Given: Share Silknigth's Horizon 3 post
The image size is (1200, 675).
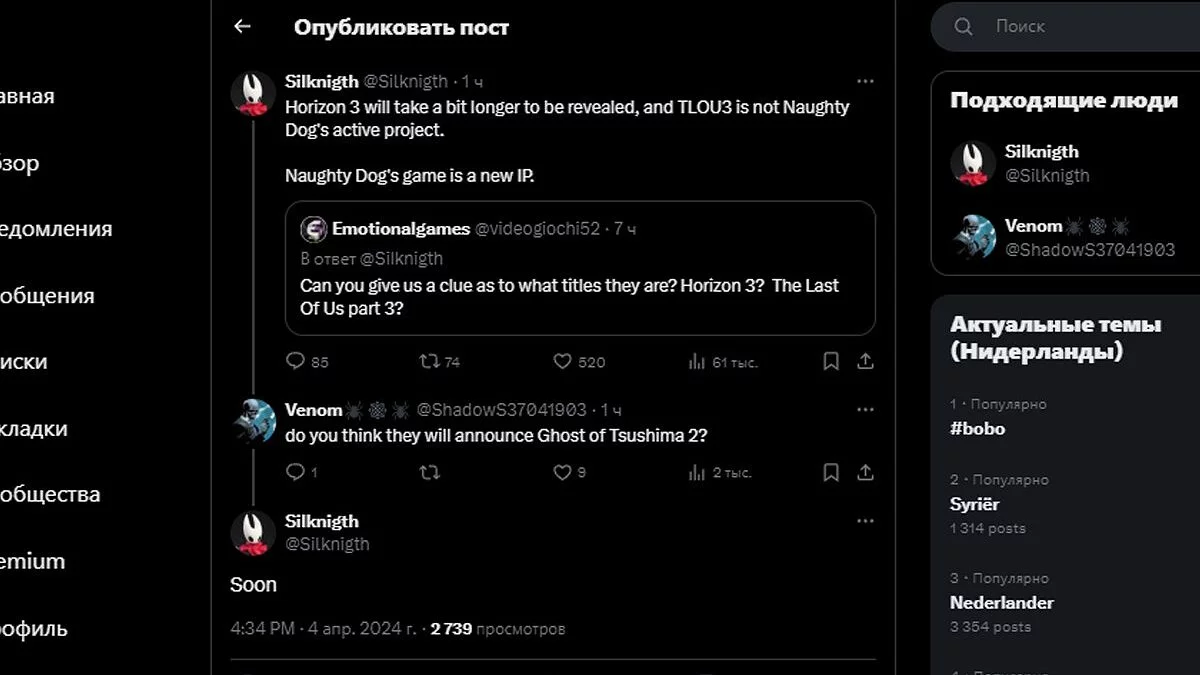Looking at the screenshot, I should pos(866,361).
